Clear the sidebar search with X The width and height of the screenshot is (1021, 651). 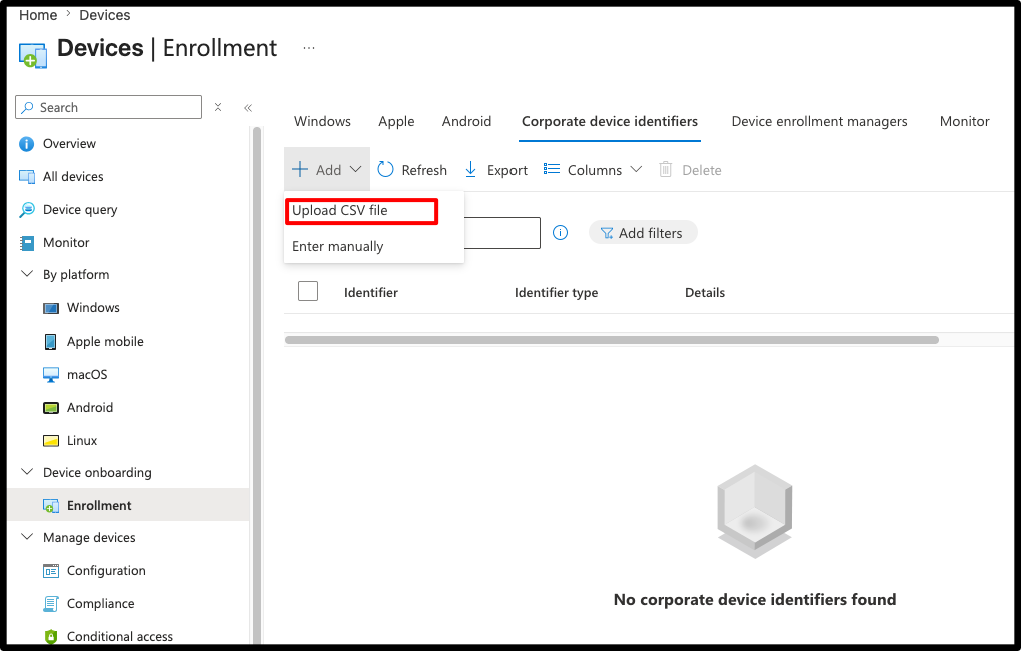click(218, 107)
